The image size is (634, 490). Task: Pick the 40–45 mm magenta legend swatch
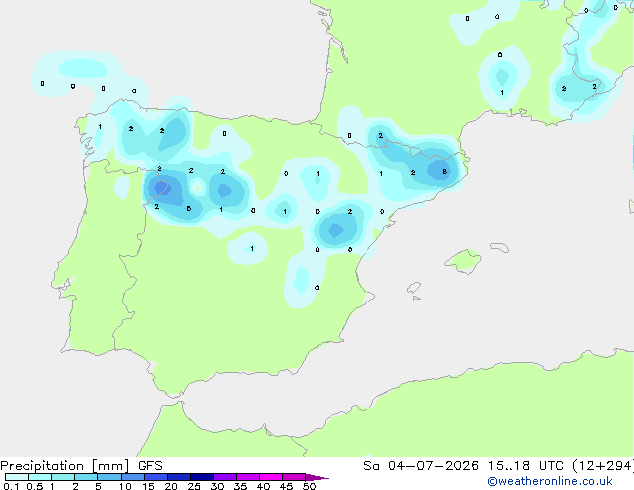click(271, 477)
